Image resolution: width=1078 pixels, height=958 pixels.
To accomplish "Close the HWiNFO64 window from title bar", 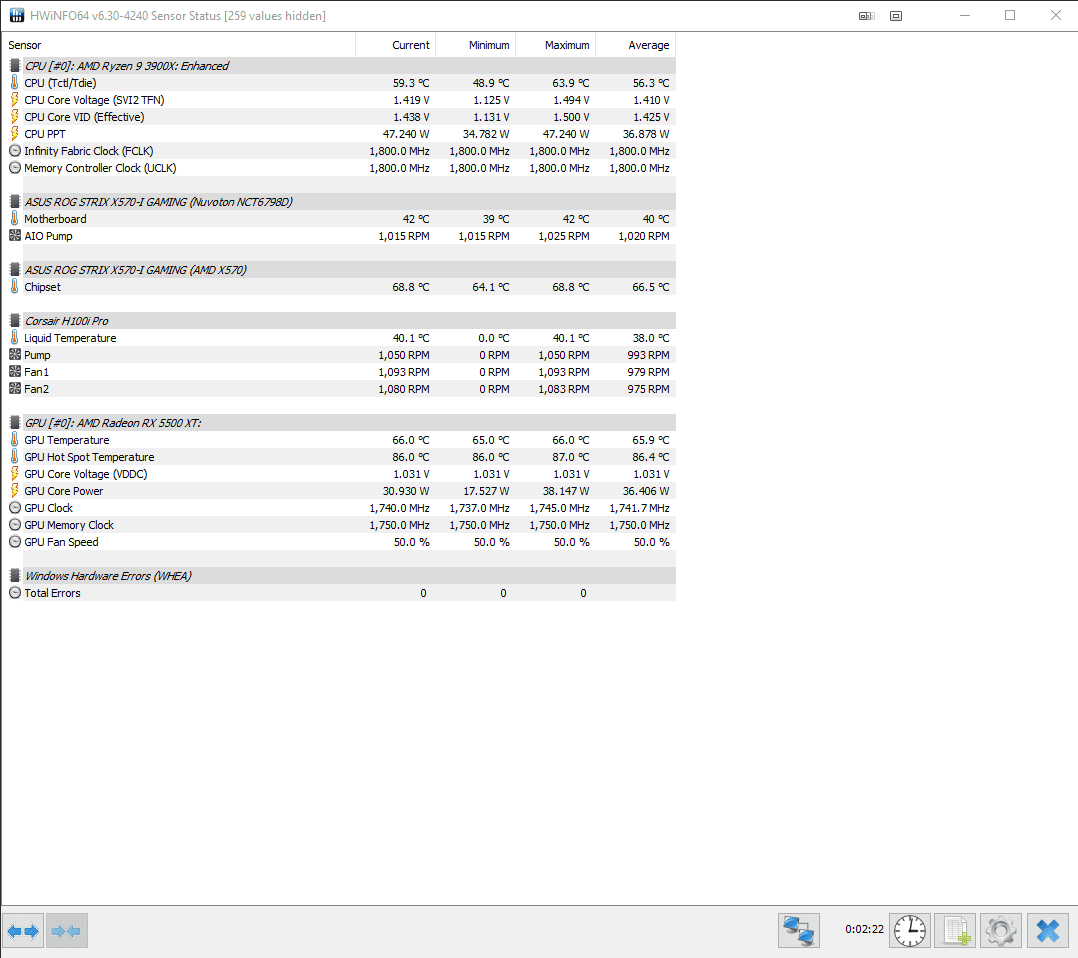I will [x=1055, y=15].
